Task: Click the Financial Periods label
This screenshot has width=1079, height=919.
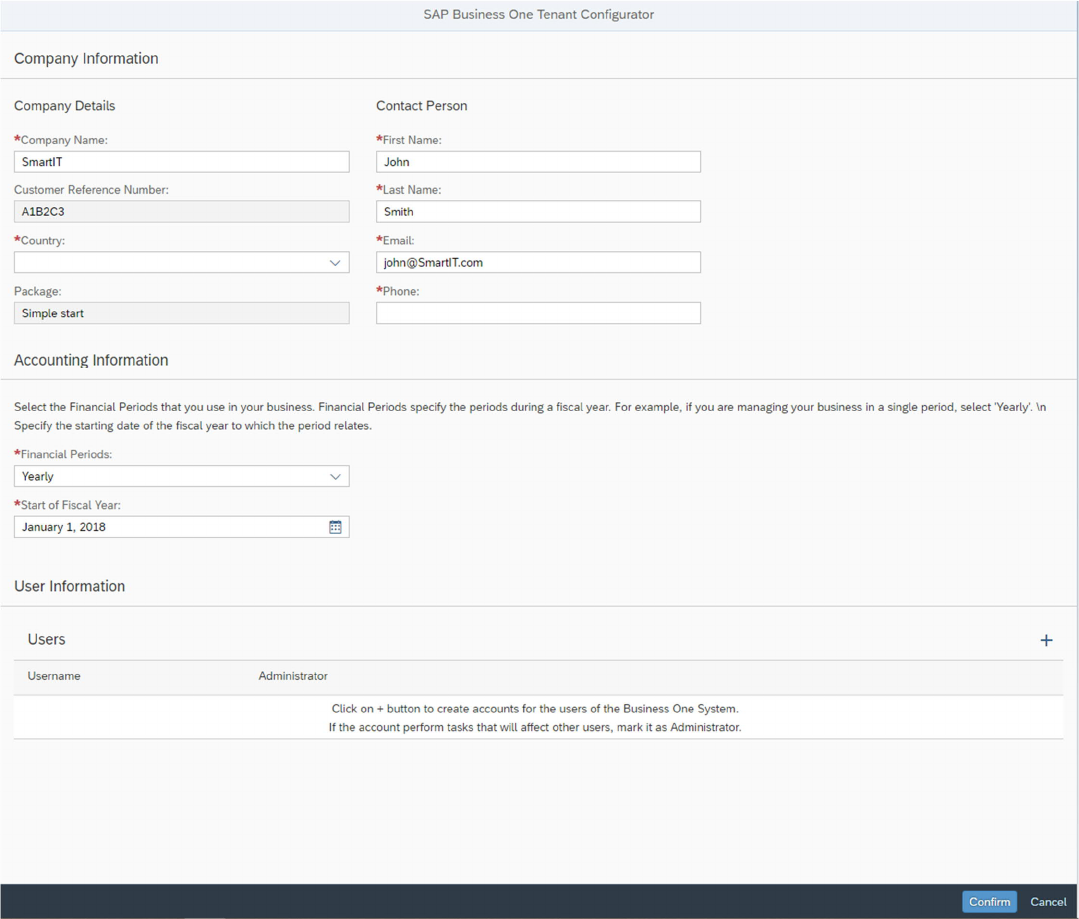Action: pos(63,454)
